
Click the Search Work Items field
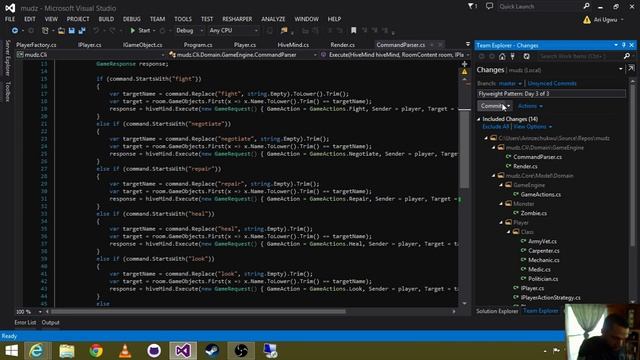pyautogui.click(x=580, y=56)
